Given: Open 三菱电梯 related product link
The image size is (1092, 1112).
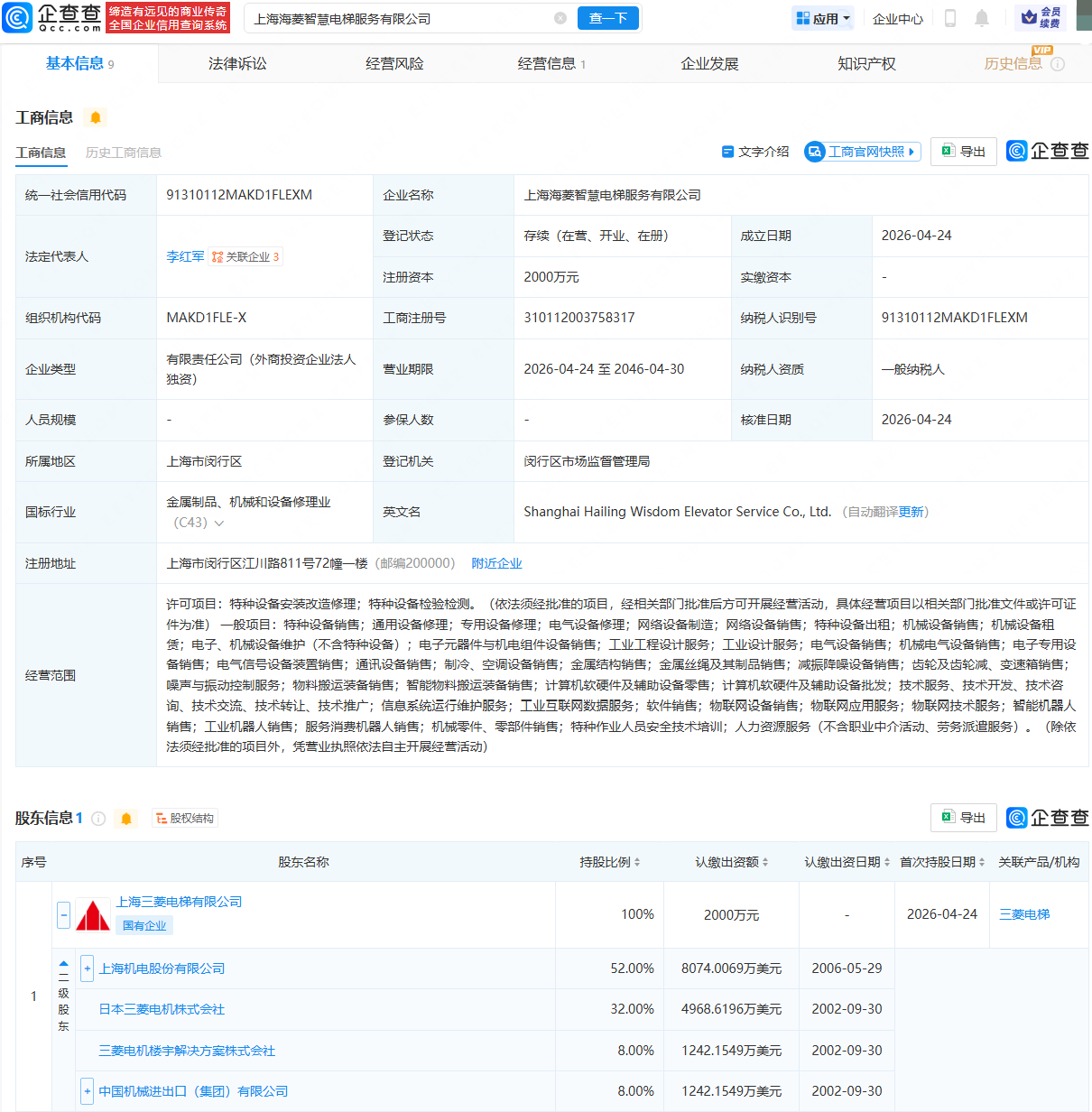Looking at the screenshot, I should (1024, 914).
